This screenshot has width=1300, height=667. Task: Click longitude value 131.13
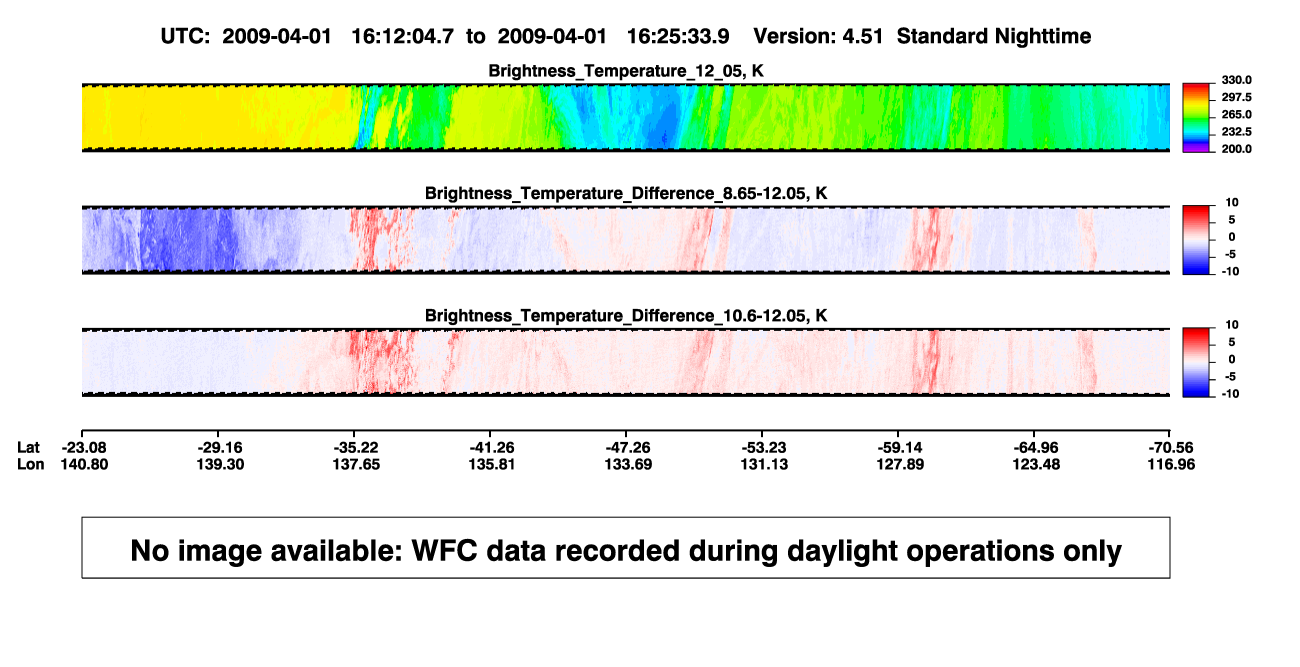tap(764, 464)
